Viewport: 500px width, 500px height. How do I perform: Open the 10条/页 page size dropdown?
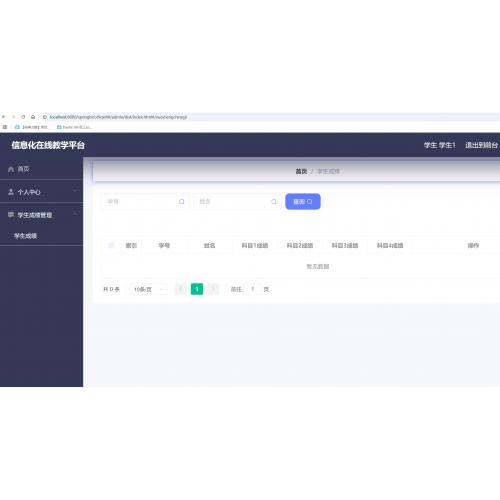[x=149, y=289]
